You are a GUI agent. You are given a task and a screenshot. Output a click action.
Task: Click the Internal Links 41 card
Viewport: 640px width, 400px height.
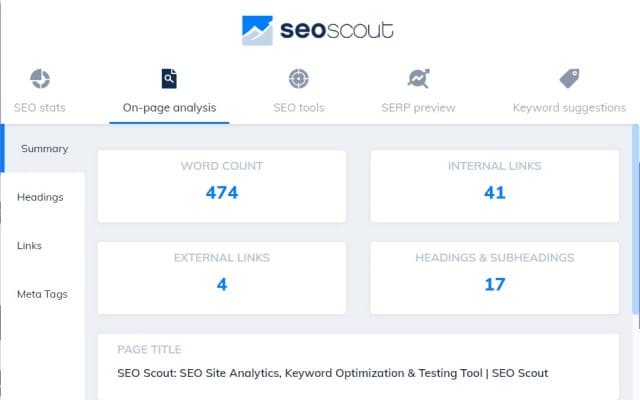(495, 187)
